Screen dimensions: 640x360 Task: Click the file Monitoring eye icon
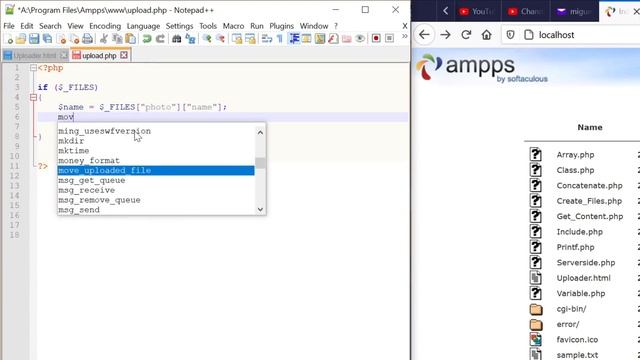[360, 39]
